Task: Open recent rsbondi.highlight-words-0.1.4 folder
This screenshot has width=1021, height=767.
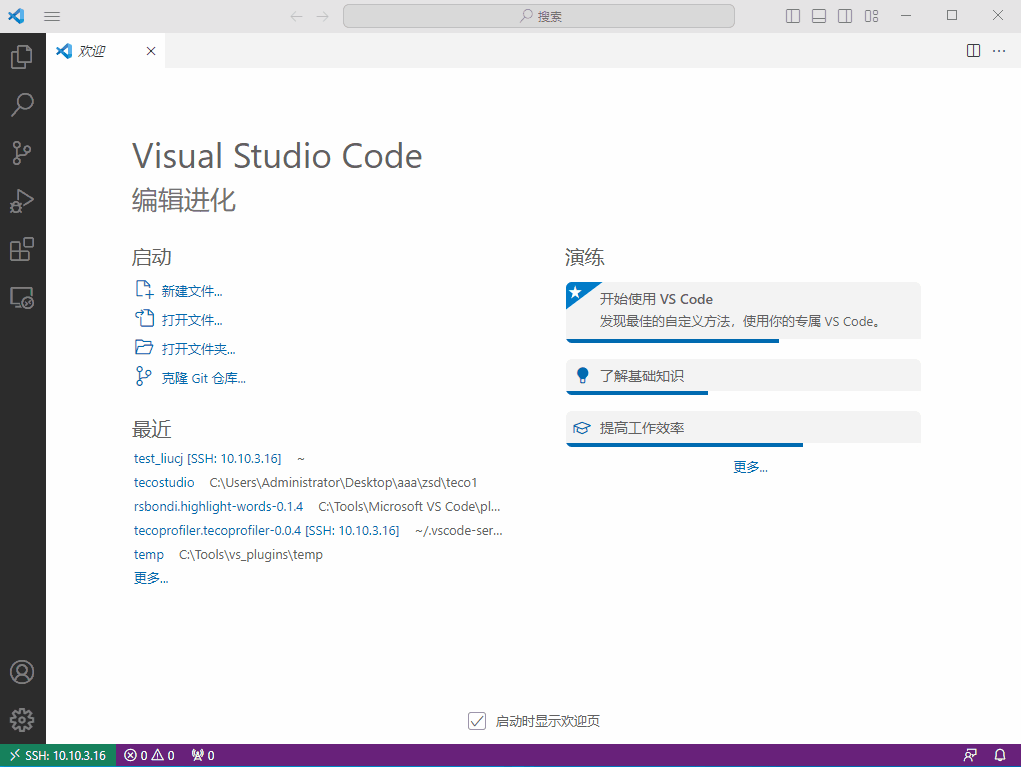Action: click(x=219, y=507)
